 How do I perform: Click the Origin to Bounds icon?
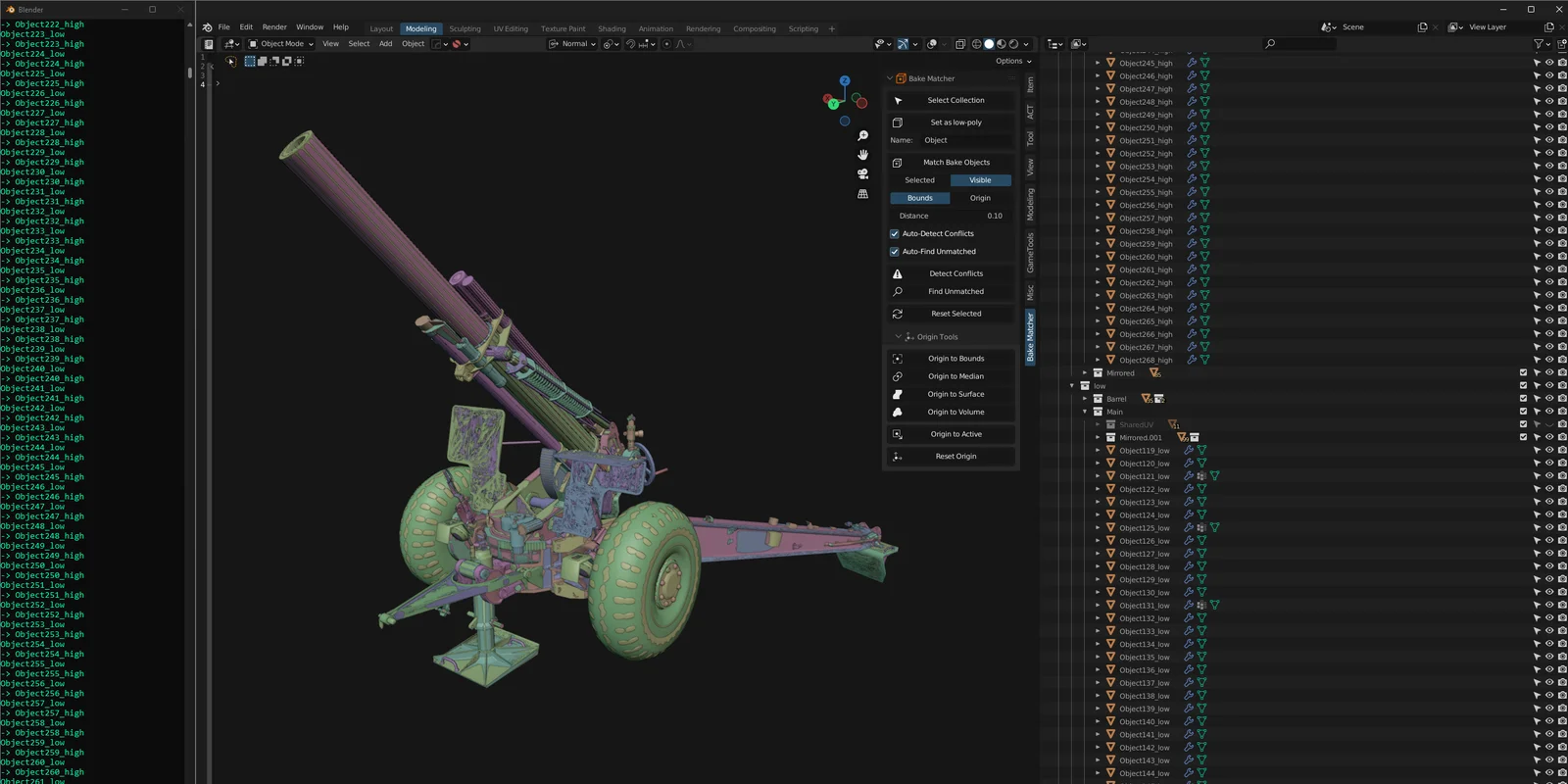(898, 359)
